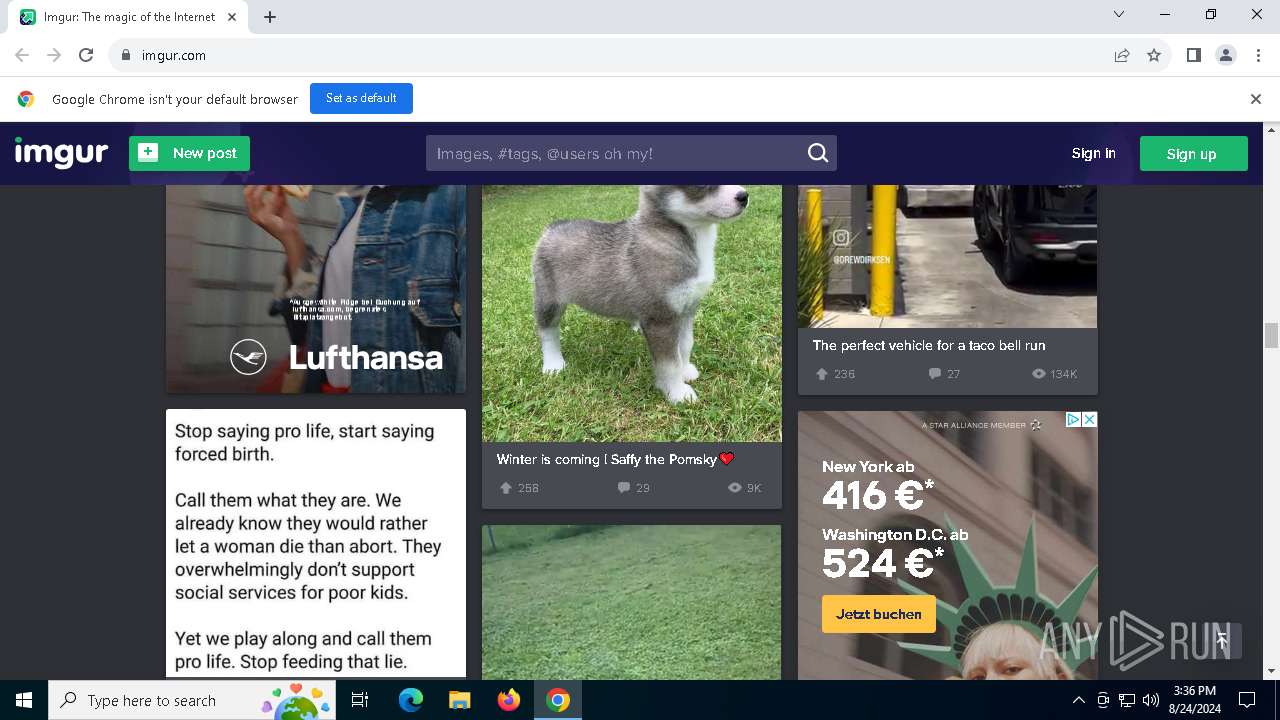Click the search magnifier icon
This screenshot has width=1280, height=720.
click(x=818, y=153)
